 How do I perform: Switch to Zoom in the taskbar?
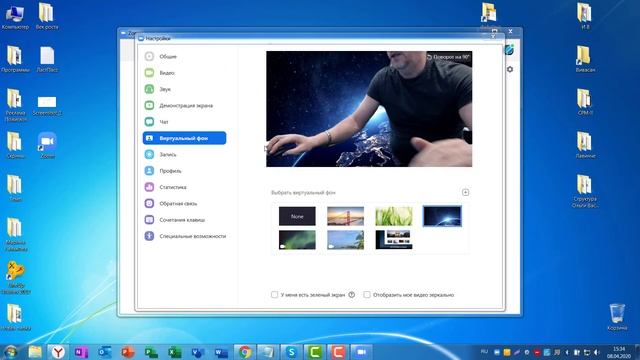(x=361, y=352)
